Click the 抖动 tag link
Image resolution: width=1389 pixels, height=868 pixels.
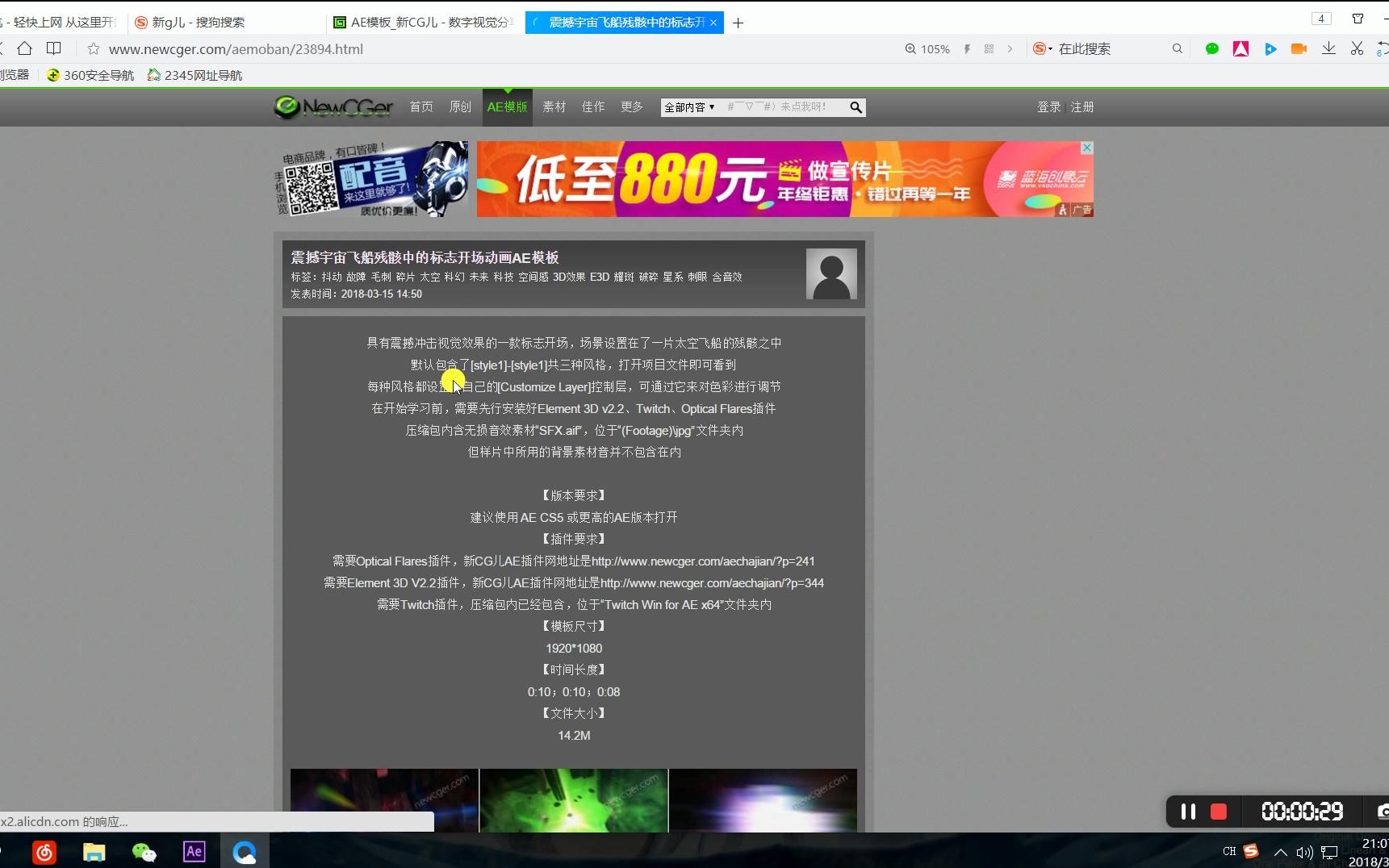pyautogui.click(x=332, y=277)
